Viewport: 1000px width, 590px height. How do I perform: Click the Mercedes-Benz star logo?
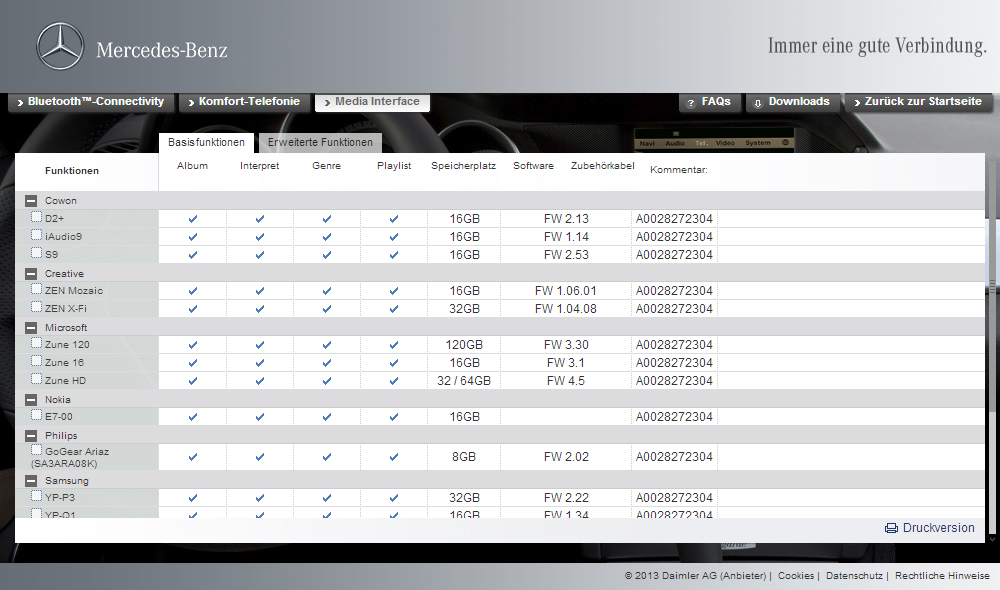click(x=60, y=48)
